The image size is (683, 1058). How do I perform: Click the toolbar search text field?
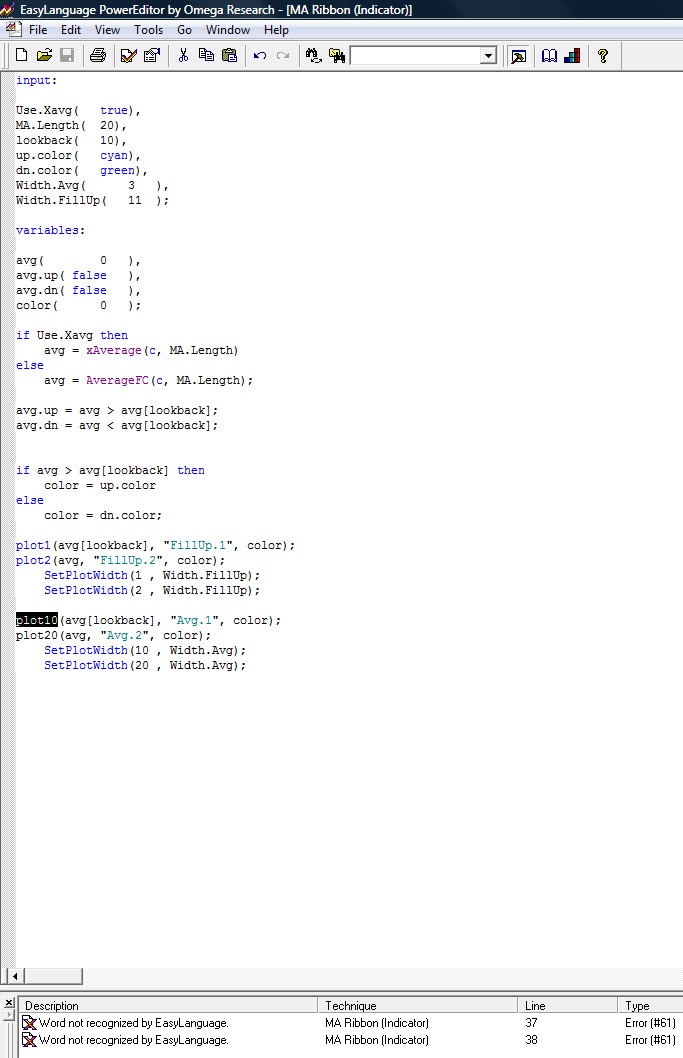[416, 56]
